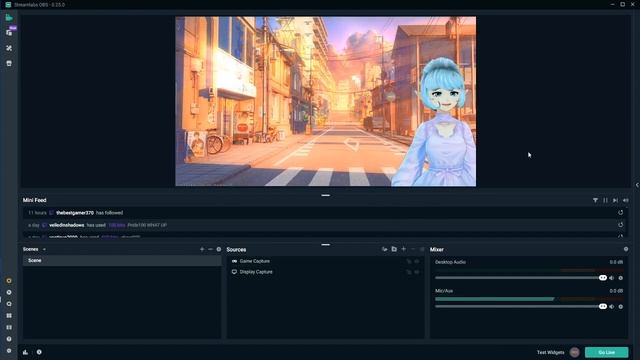The height and width of the screenshot is (360, 640).
Task: Click username thebestgamer370 in Mini Feed
Action: tap(75, 213)
